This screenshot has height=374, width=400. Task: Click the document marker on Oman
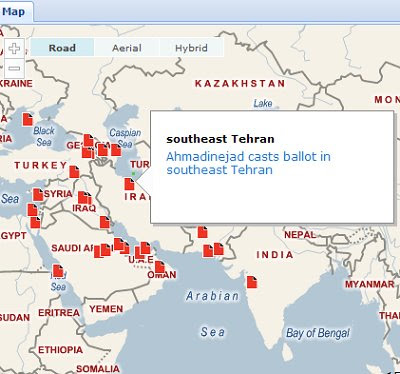point(160,267)
